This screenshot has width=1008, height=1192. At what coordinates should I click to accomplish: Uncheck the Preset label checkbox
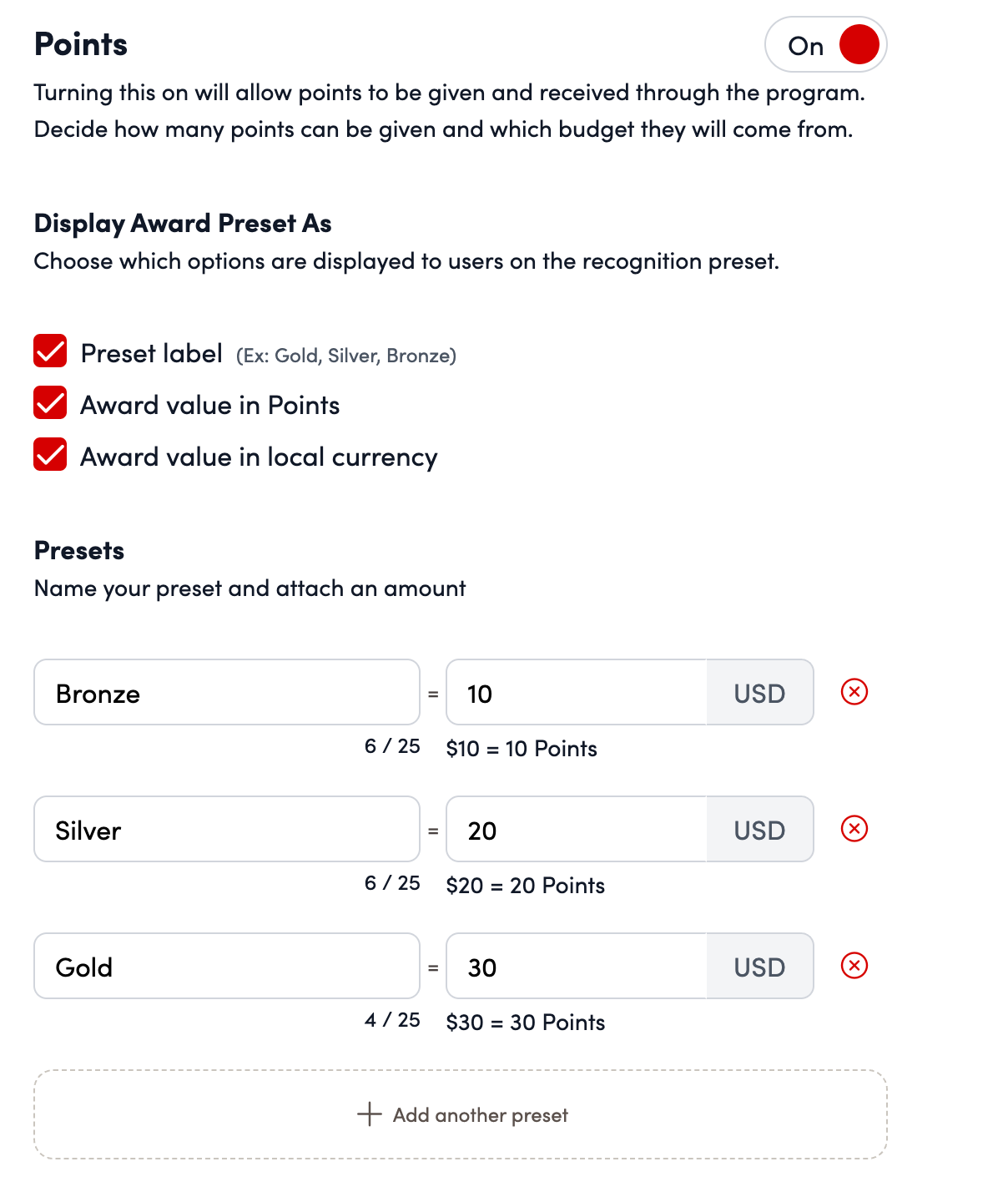50,351
